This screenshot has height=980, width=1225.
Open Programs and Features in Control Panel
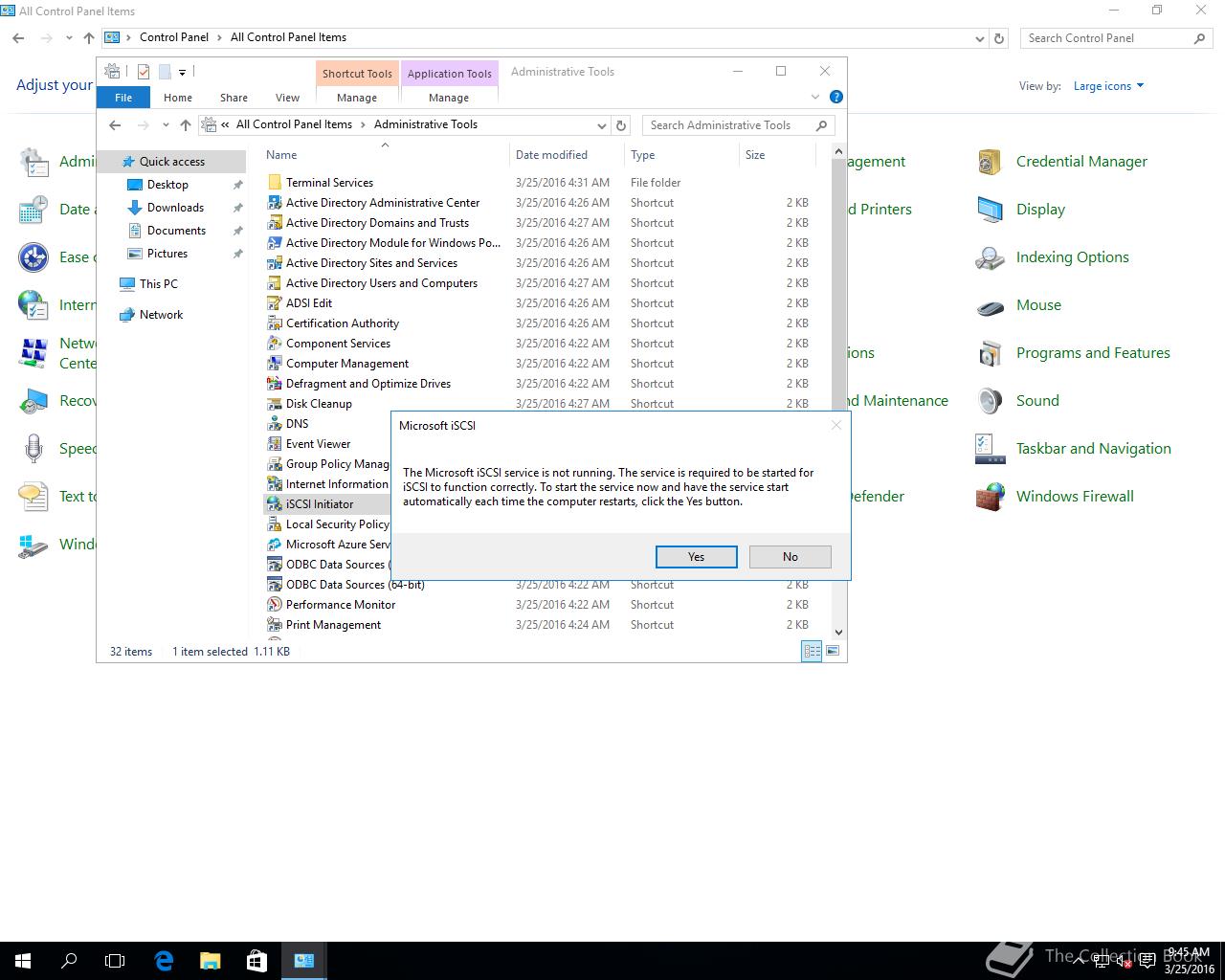point(1093,353)
